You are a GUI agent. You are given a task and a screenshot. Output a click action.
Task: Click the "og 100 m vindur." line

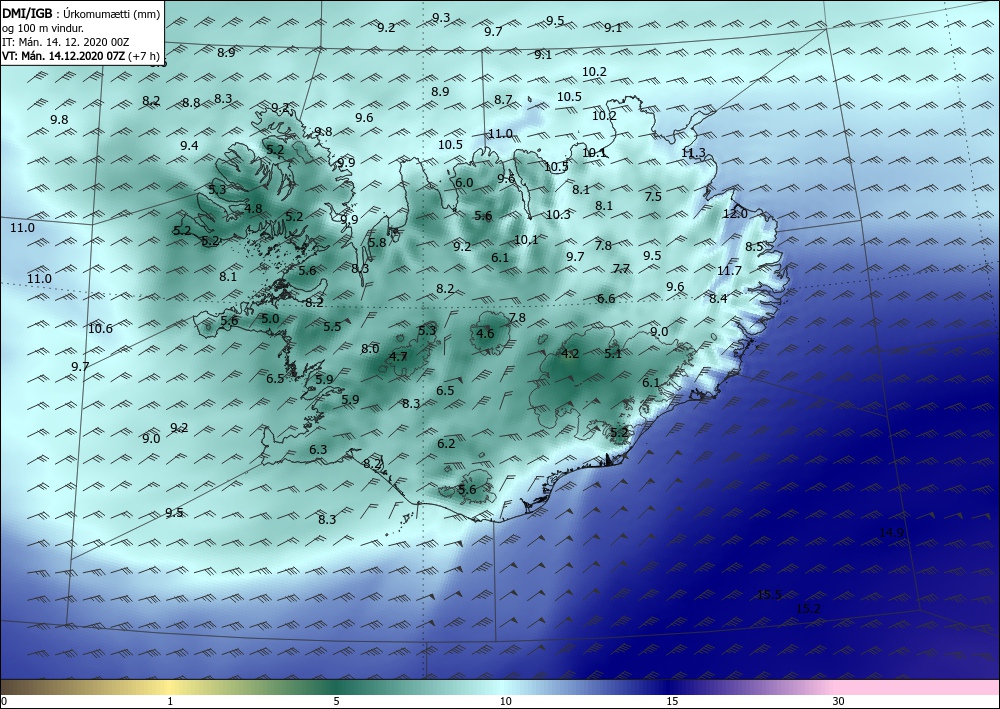(x=43, y=28)
